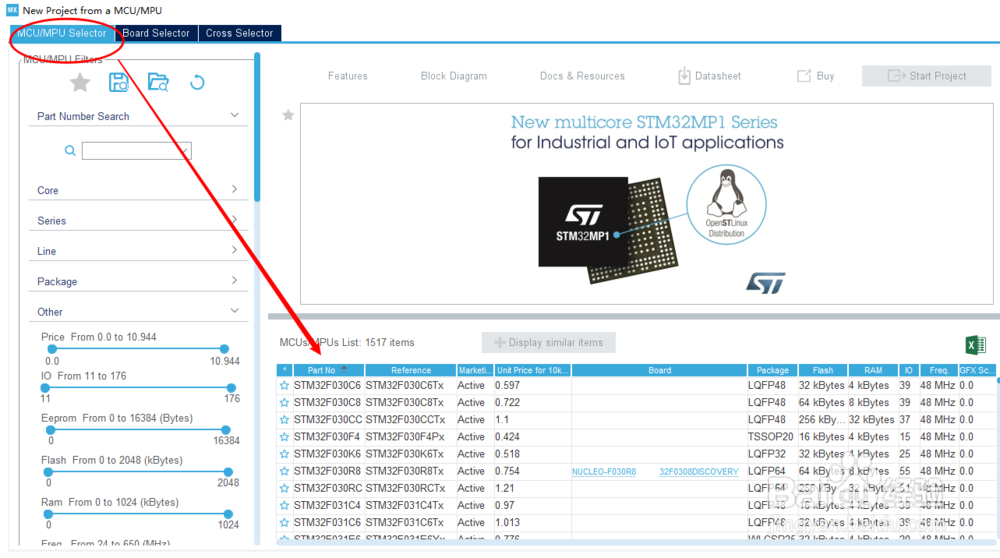
Task: Click the Ram slider minimum handle
Action: 48,514
